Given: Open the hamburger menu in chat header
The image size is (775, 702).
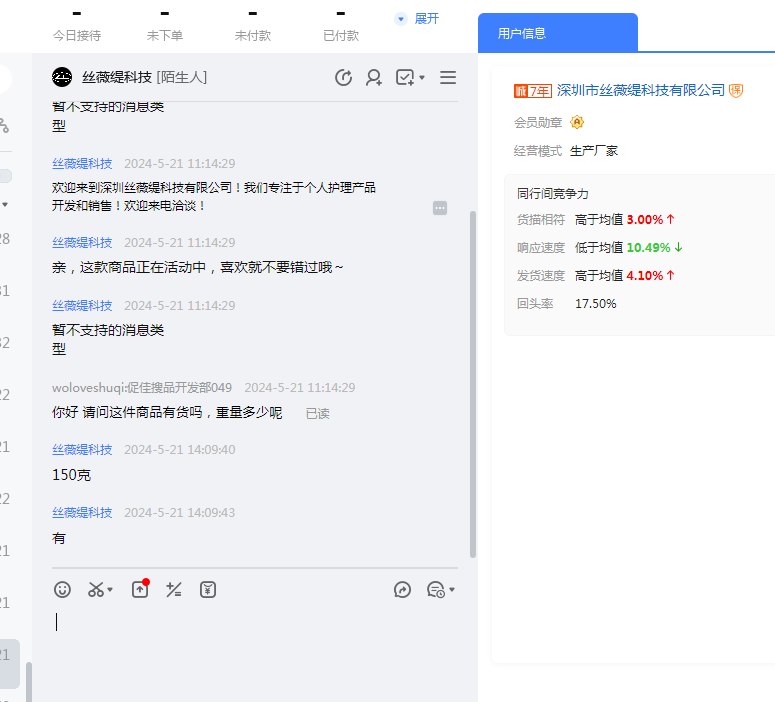Looking at the screenshot, I should [448, 78].
